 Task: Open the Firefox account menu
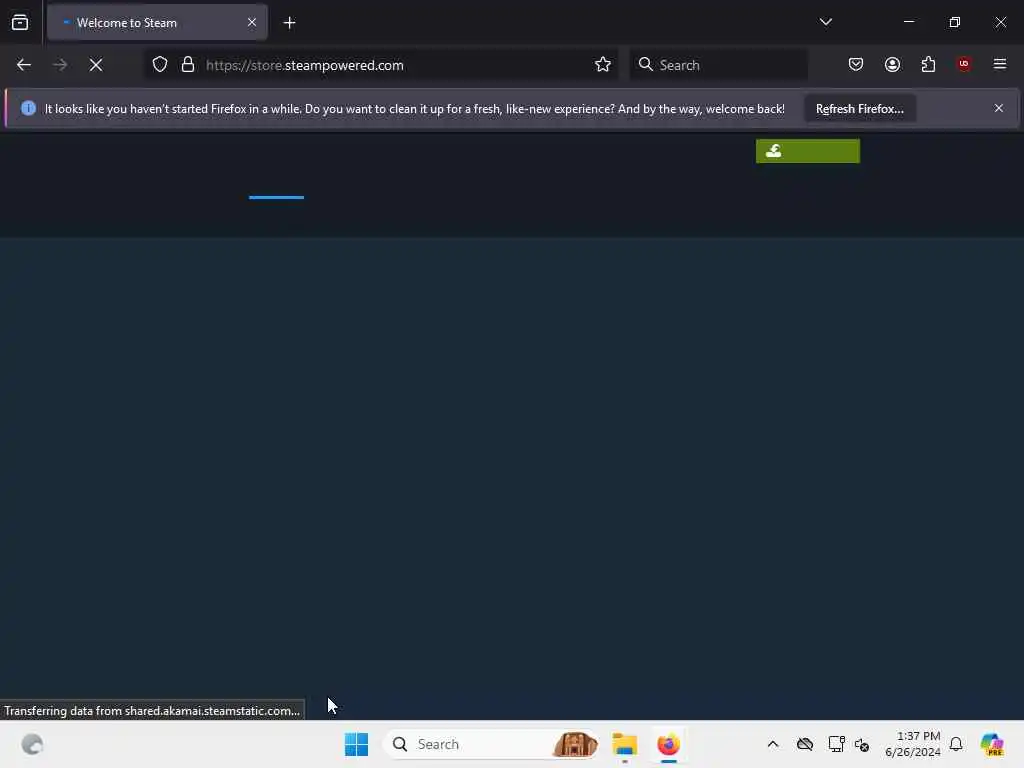(892, 65)
